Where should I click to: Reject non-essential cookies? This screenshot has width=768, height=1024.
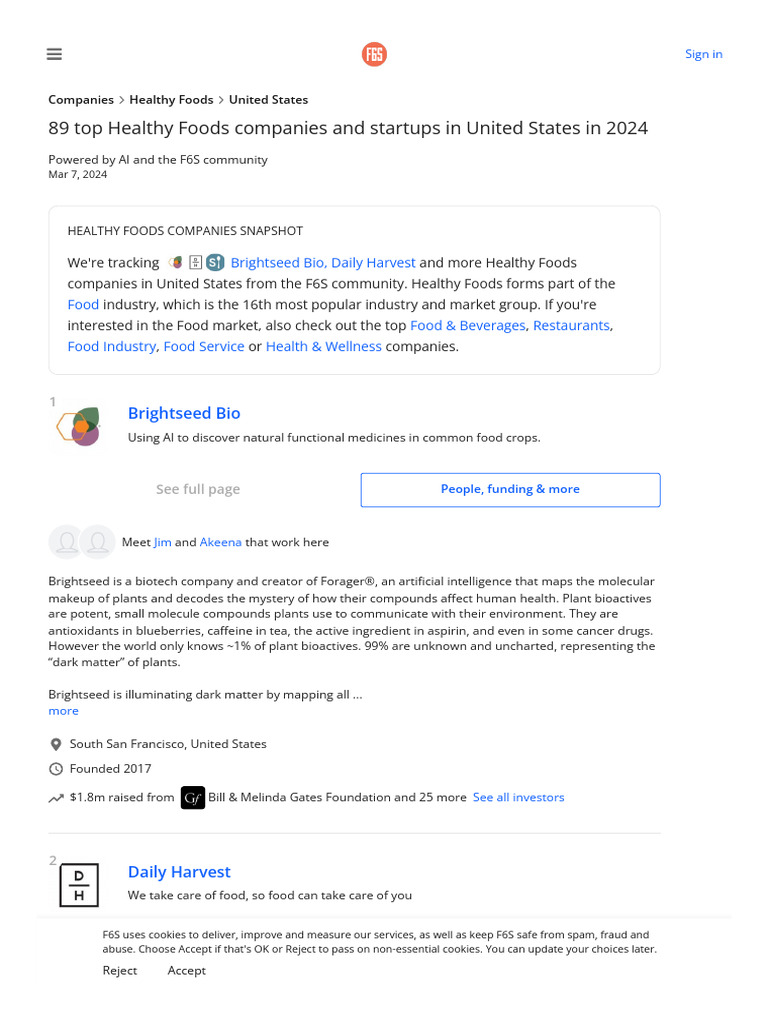[119, 970]
